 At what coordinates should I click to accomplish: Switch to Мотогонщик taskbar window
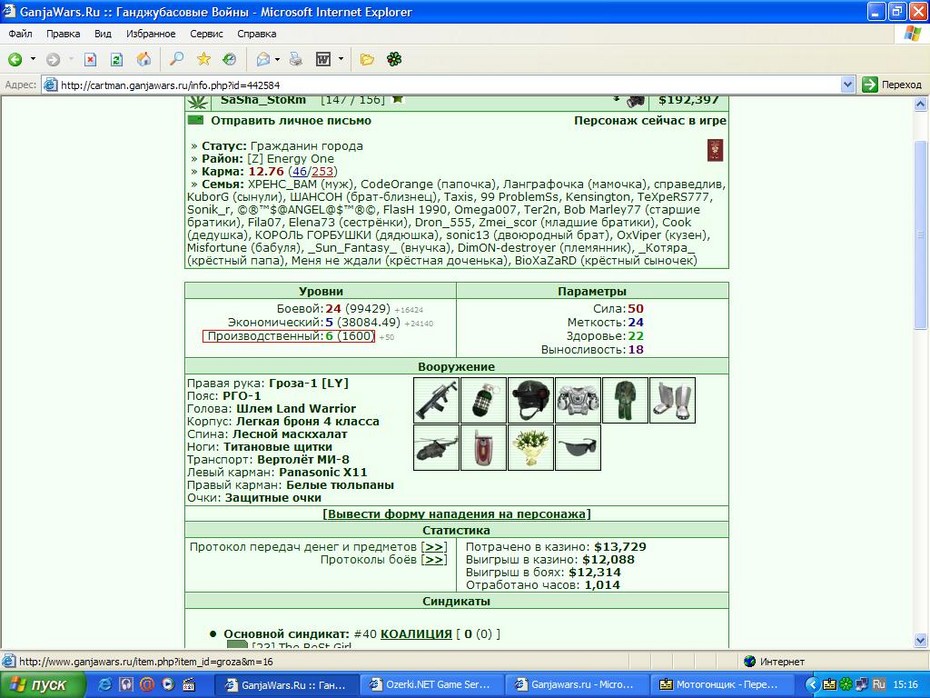(722, 684)
